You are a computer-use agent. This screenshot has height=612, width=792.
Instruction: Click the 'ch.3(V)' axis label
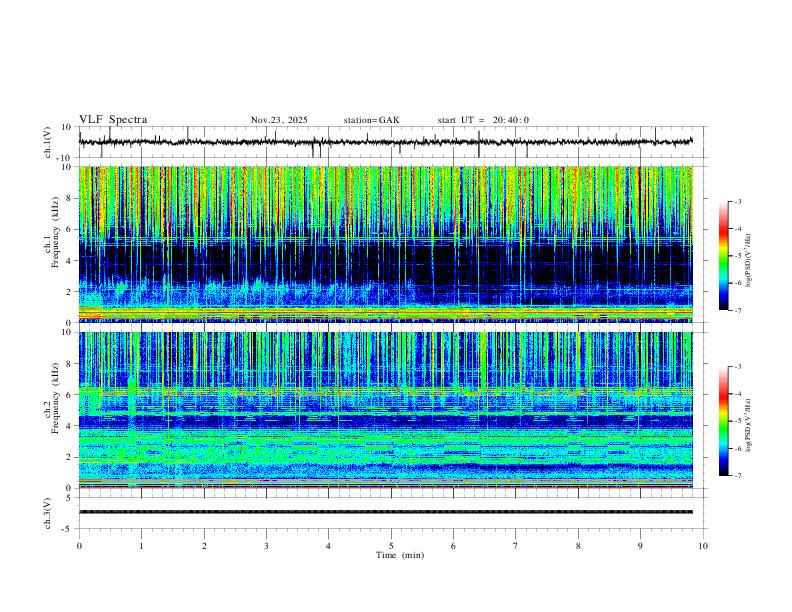48,513
